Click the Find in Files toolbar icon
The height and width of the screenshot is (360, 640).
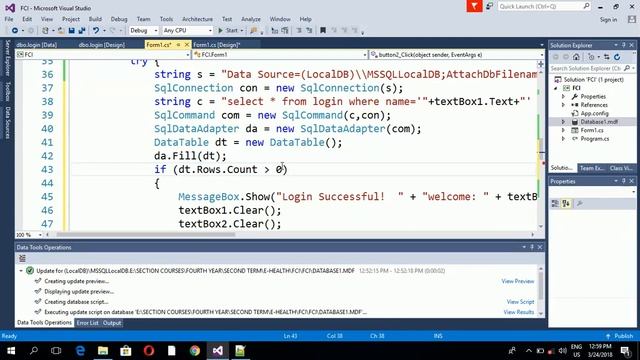(253, 31)
